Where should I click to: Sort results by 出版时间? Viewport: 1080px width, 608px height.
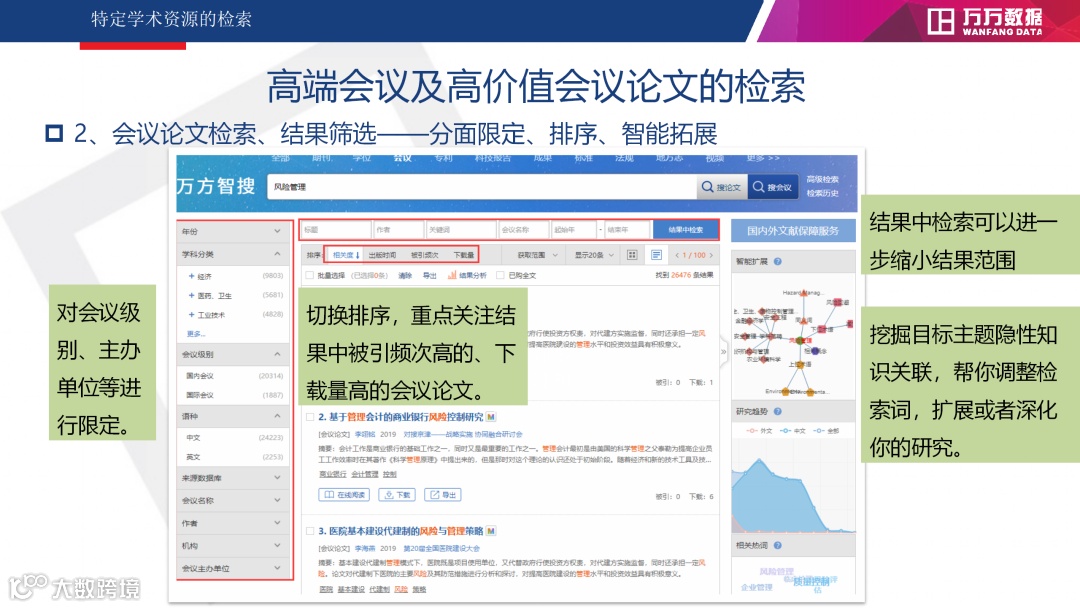tap(382, 255)
